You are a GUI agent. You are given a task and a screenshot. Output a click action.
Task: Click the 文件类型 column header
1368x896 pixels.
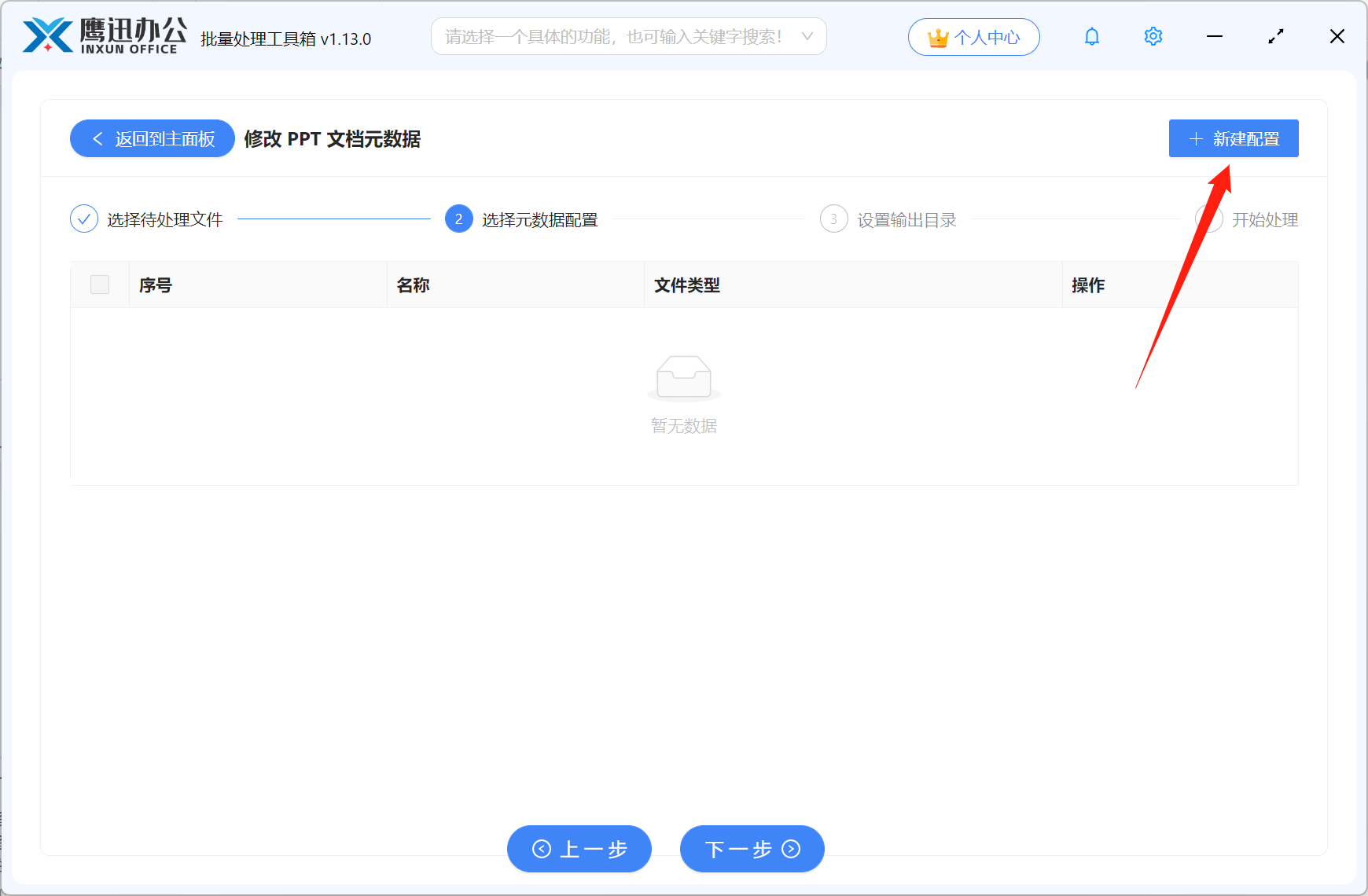pyautogui.click(x=687, y=285)
